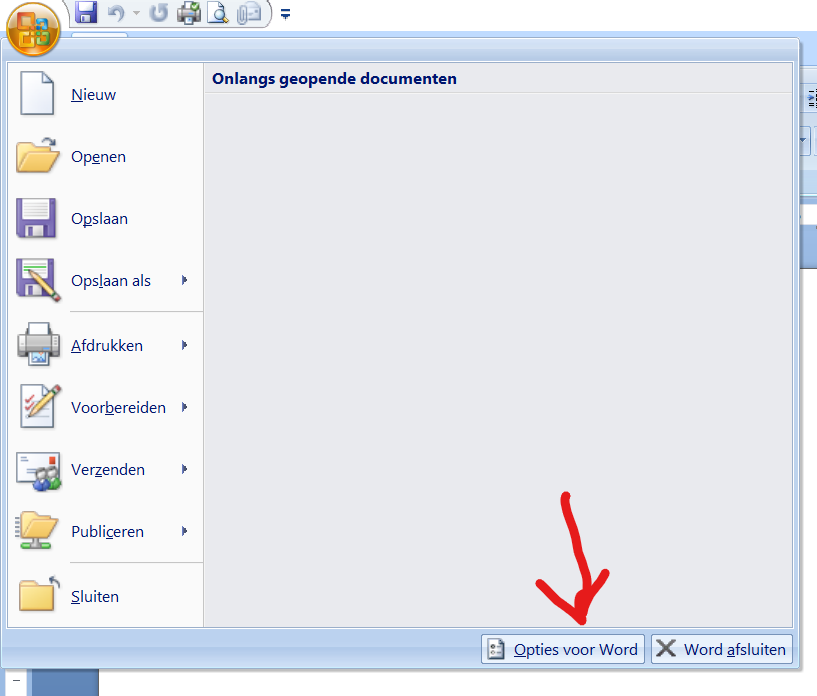The image size is (817, 696).
Task: Choose Sluiten to close the document
Action: 95,597
